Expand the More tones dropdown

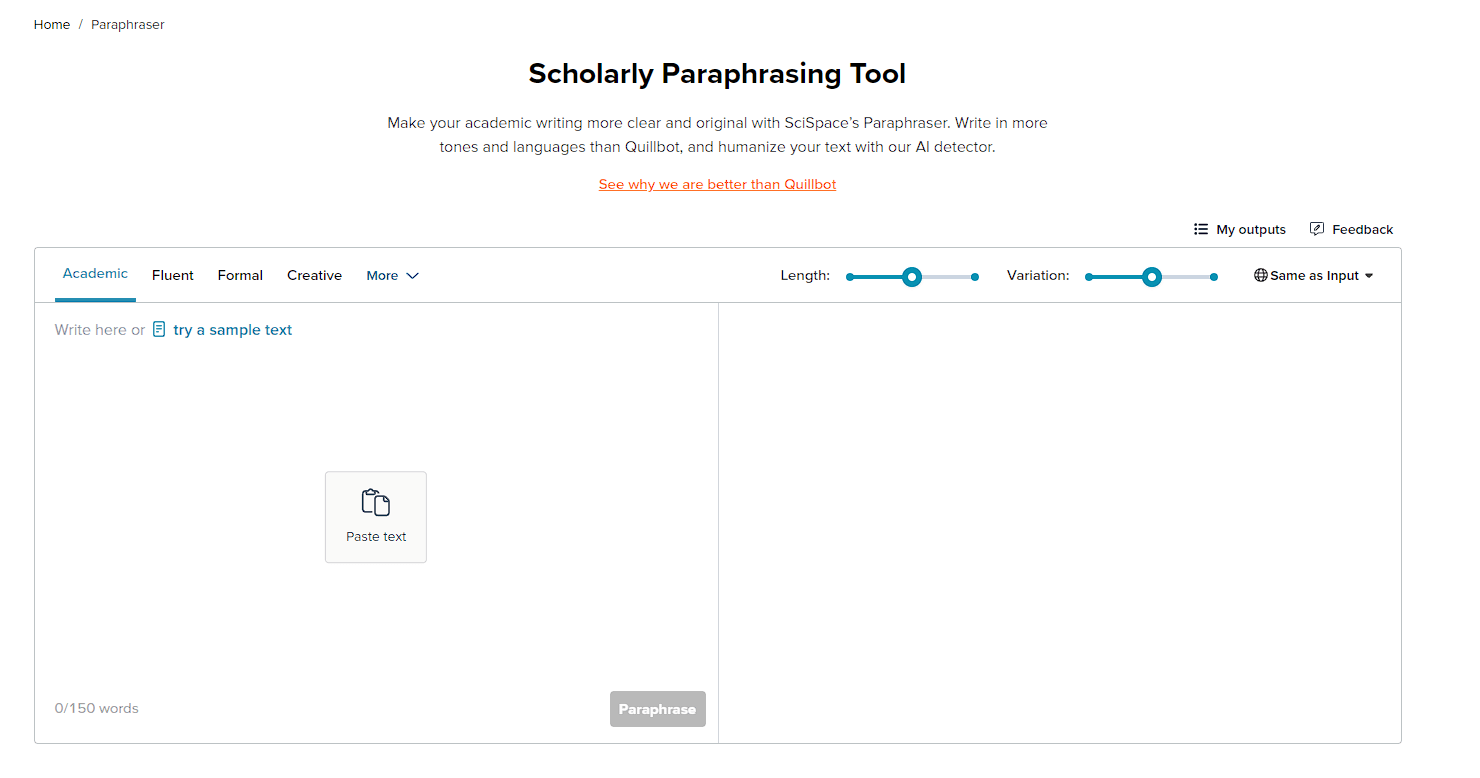pyautogui.click(x=392, y=275)
